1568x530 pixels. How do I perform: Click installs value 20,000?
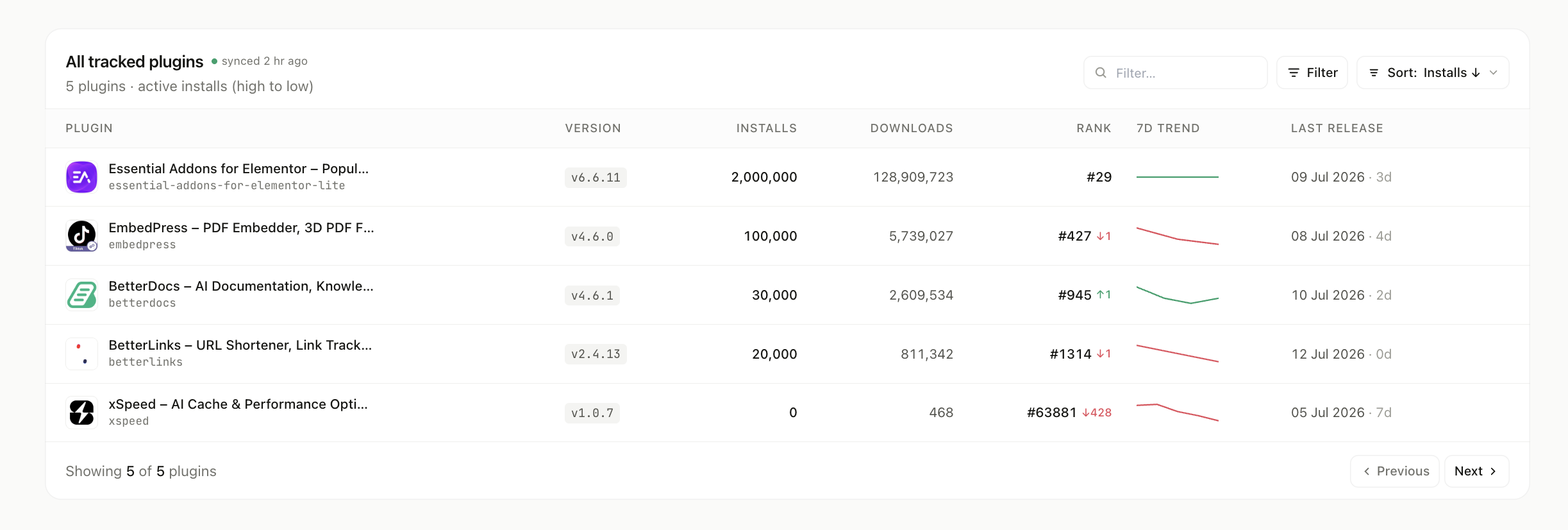774,354
